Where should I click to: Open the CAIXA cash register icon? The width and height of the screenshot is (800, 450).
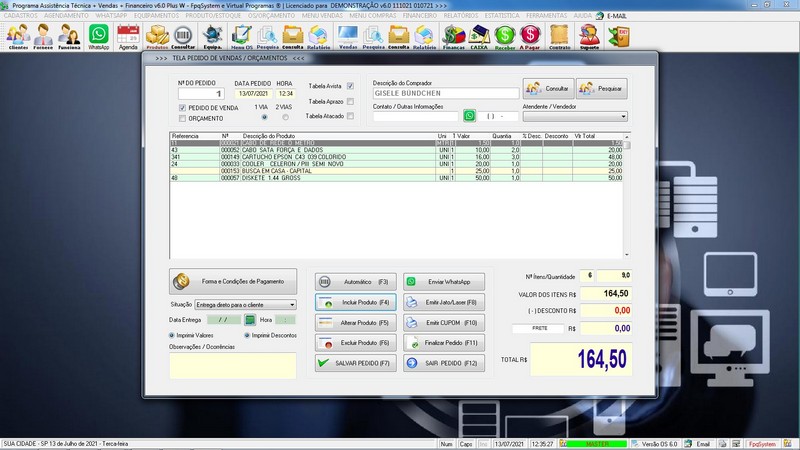[x=479, y=37]
